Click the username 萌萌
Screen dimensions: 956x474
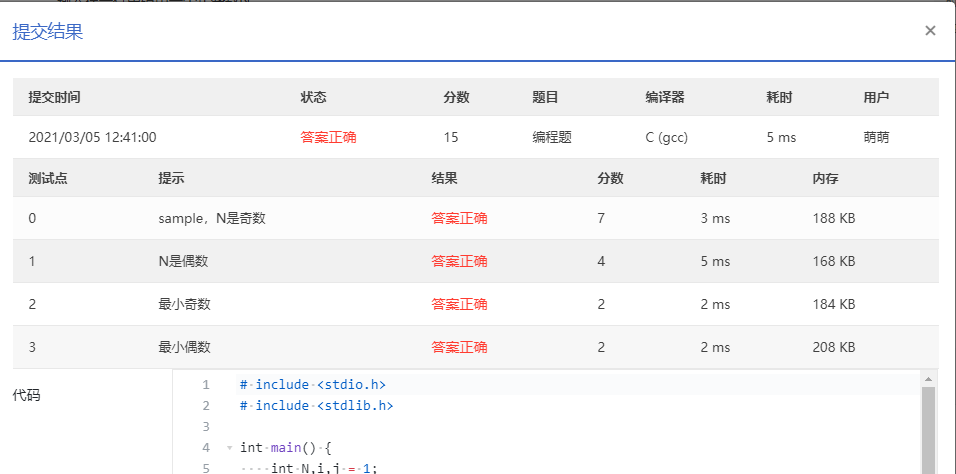(x=876, y=137)
